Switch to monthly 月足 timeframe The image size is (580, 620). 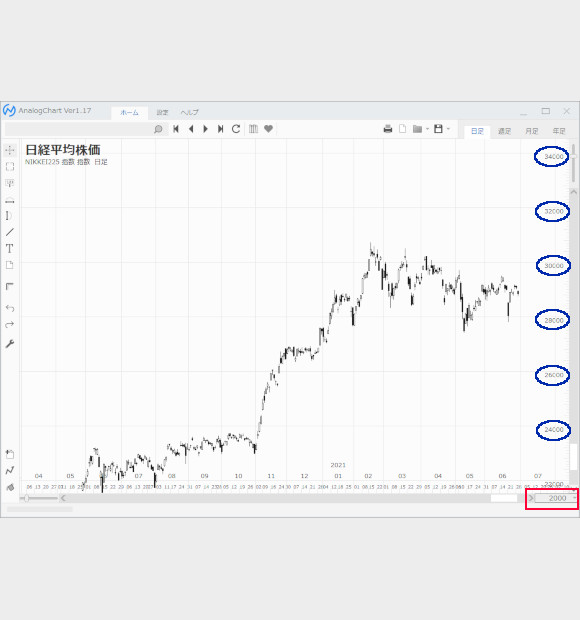click(x=531, y=131)
